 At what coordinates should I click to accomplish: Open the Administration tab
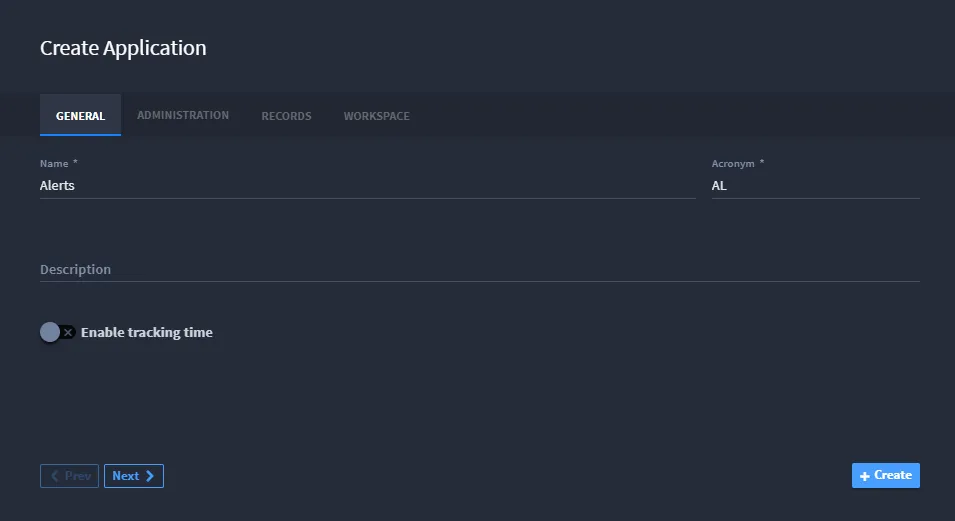click(183, 115)
